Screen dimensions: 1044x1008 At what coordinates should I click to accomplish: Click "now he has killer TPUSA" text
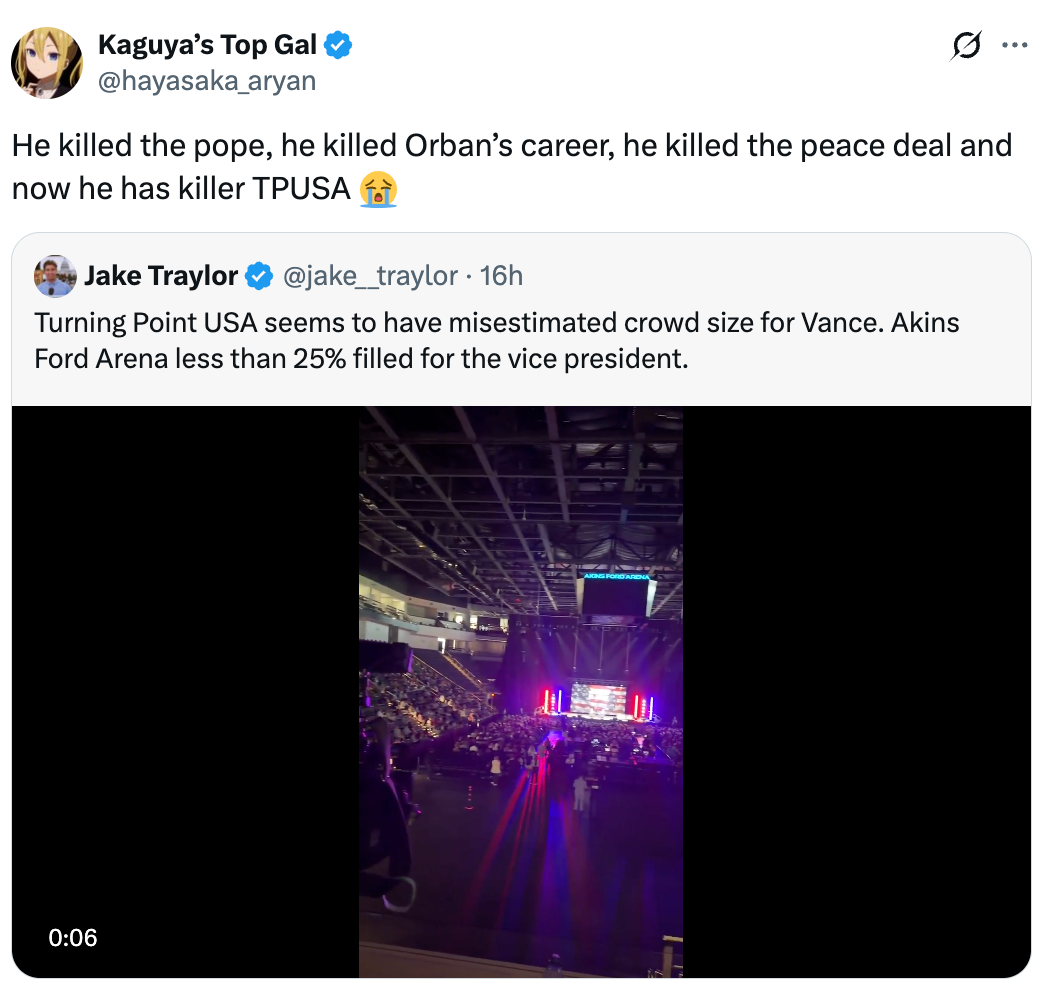pyautogui.click(x=180, y=189)
